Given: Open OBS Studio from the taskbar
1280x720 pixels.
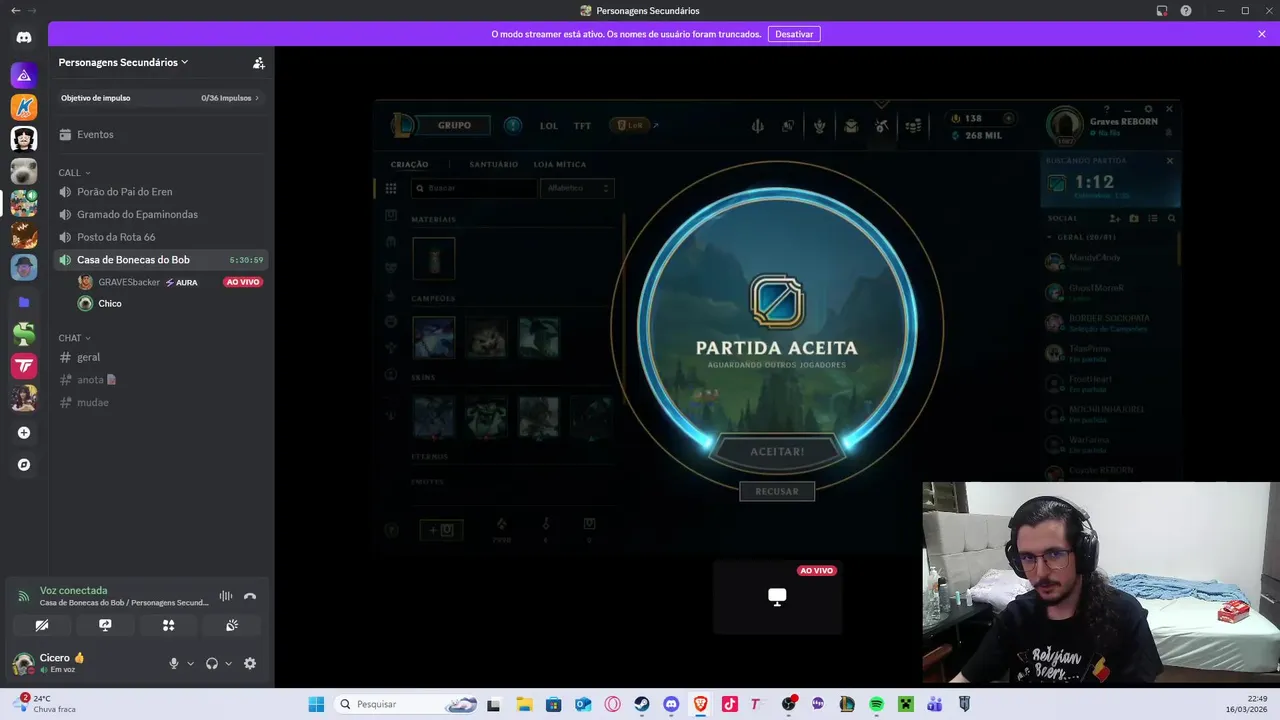Looking at the screenshot, I should click(x=788, y=704).
